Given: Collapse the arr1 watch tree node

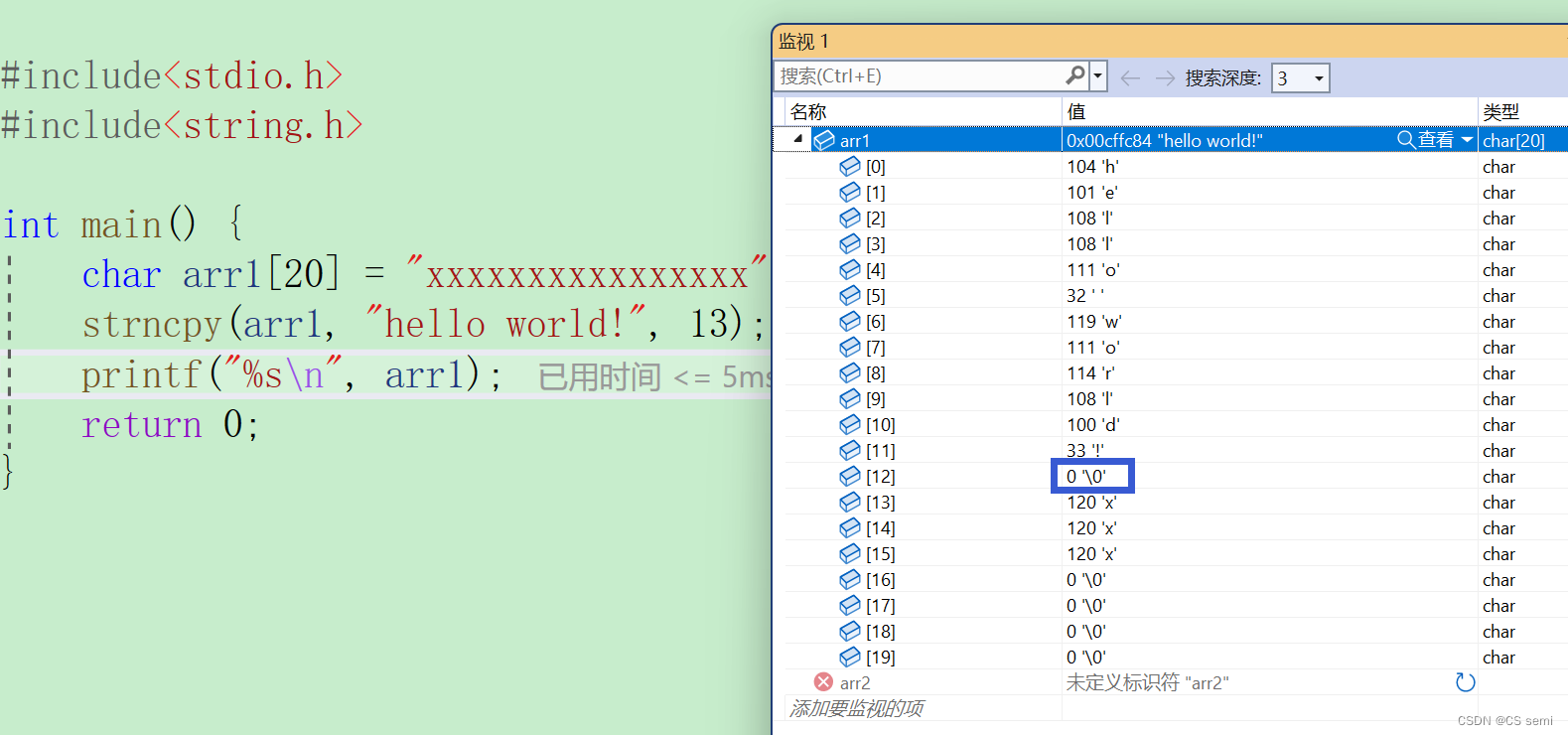Looking at the screenshot, I should pos(798,140).
